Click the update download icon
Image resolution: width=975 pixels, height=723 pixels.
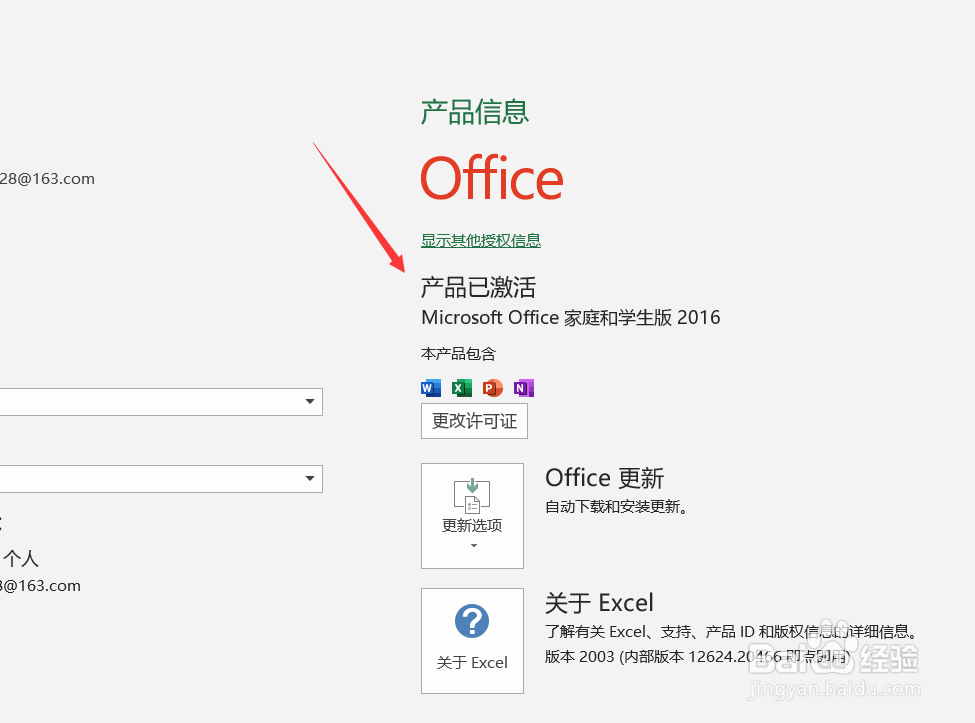(472, 495)
